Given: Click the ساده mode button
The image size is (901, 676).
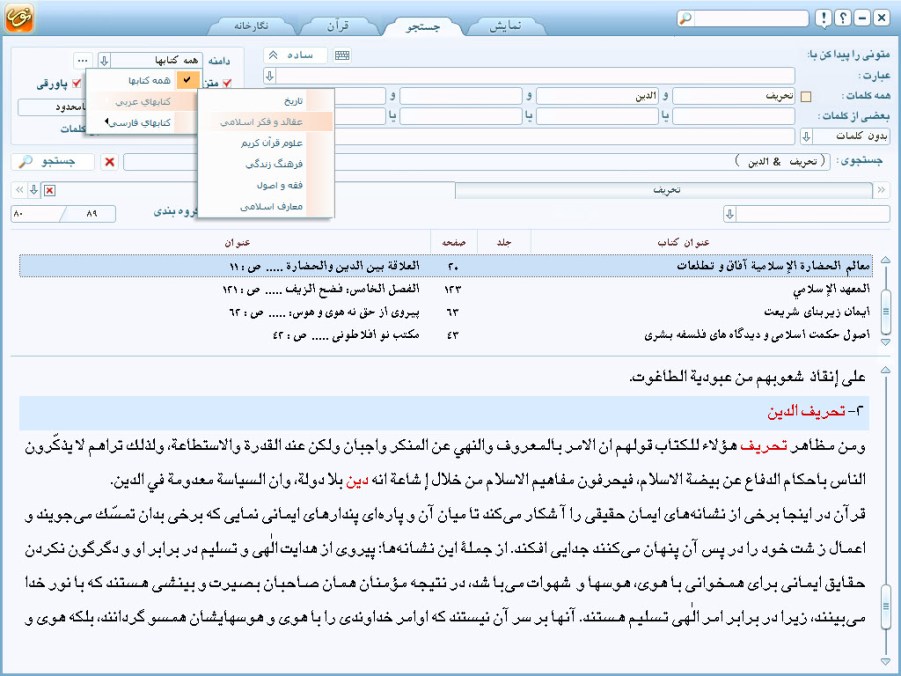Looking at the screenshot, I should (295, 55).
